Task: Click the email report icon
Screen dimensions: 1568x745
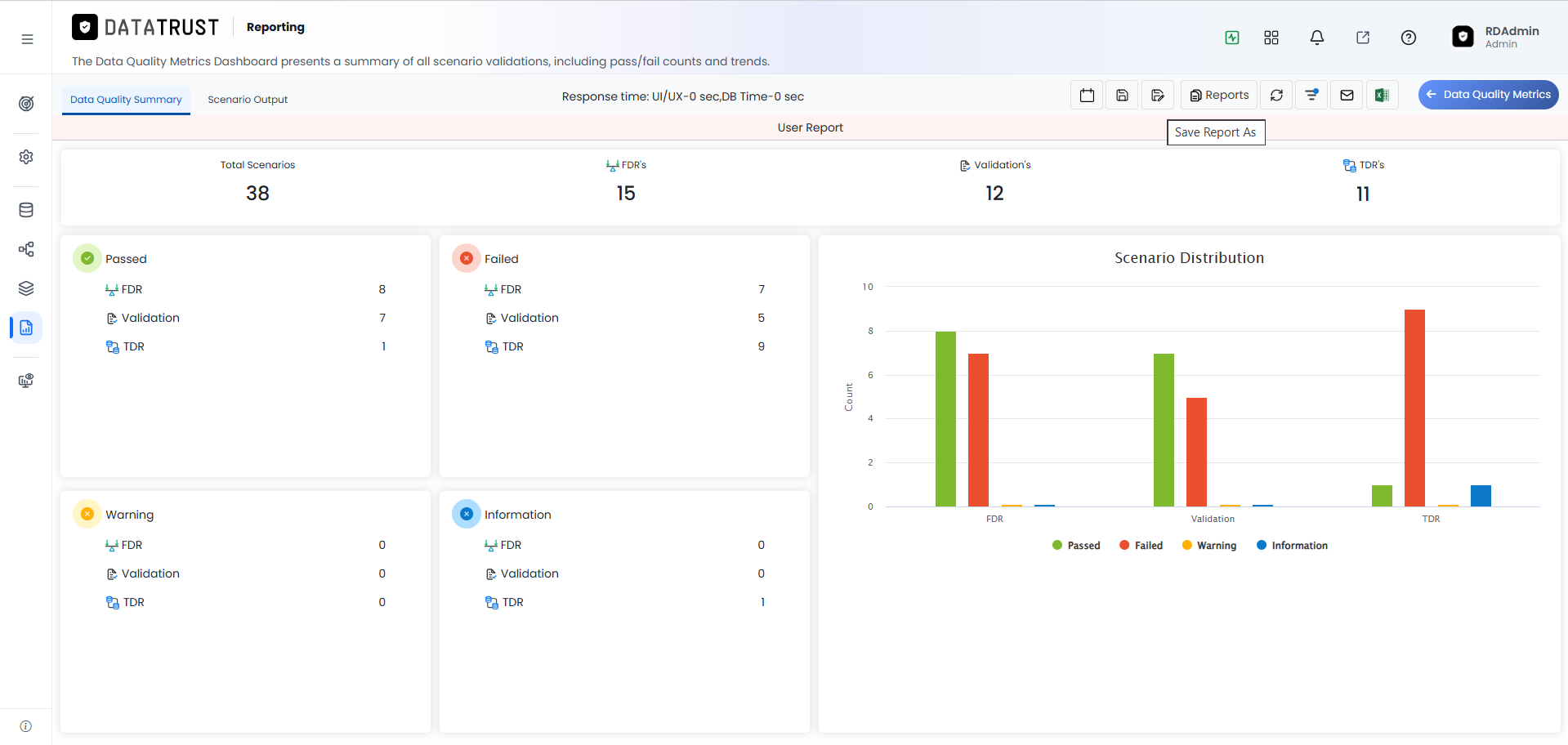Action: [x=1347, y=96]
